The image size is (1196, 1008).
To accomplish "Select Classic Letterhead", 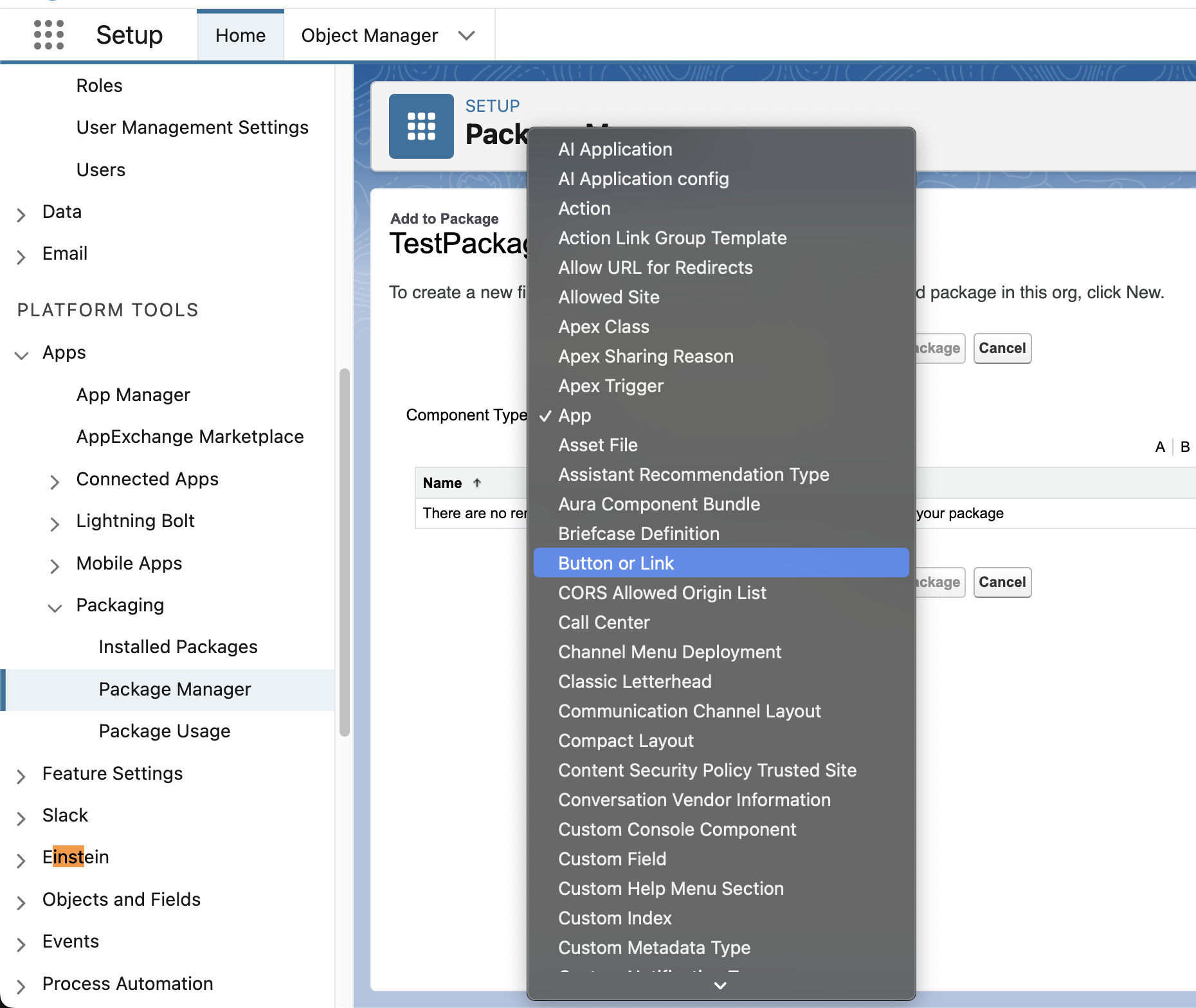I will click(x=721, y=681).
